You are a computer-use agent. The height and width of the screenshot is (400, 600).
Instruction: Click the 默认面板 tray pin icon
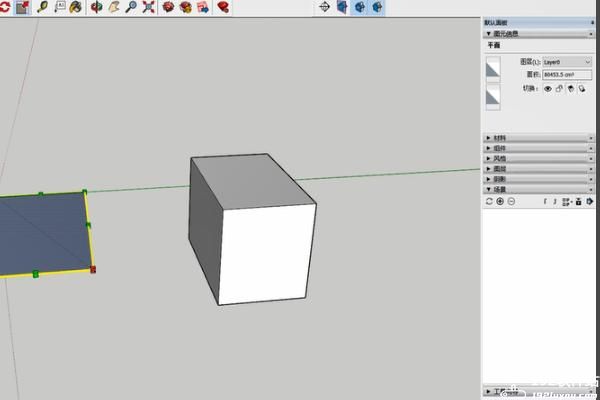coord(592,23)
